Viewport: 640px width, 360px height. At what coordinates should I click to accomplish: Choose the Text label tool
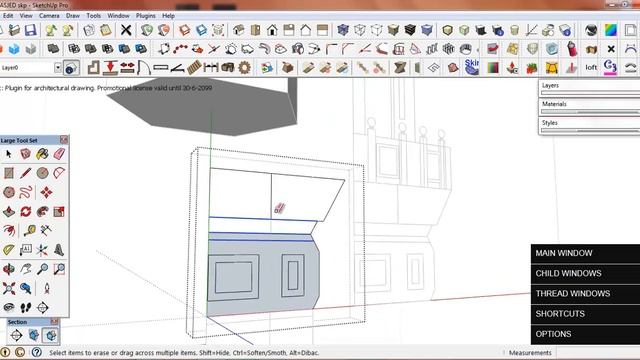point(25,250)
